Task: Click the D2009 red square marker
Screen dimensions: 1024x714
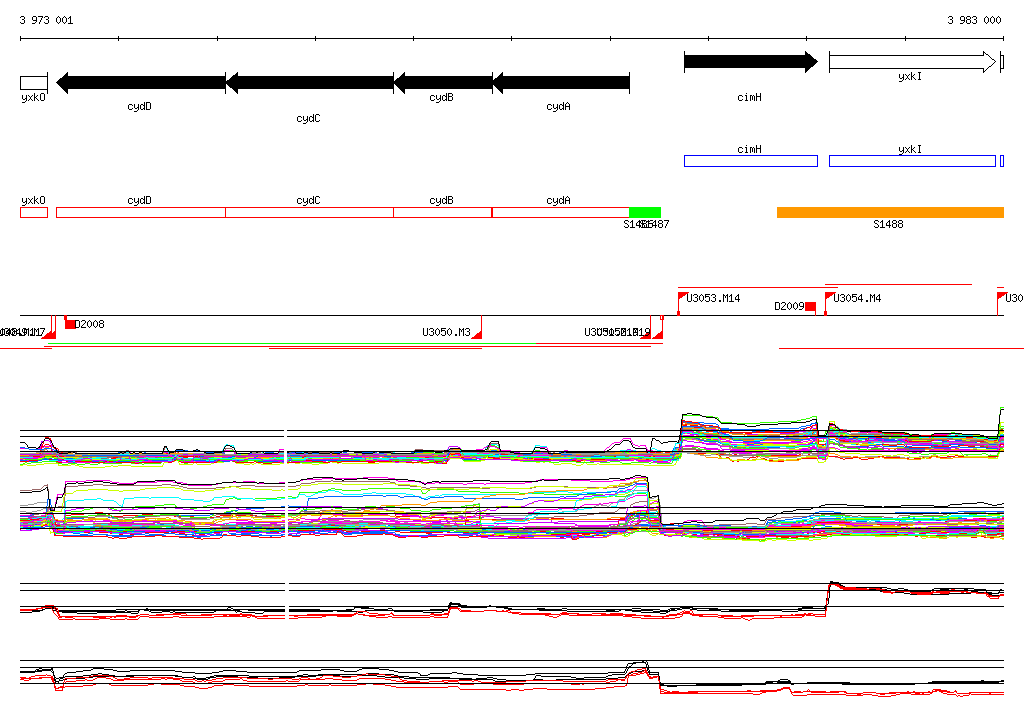Action: pyautogui.click(x=810, y=307)
